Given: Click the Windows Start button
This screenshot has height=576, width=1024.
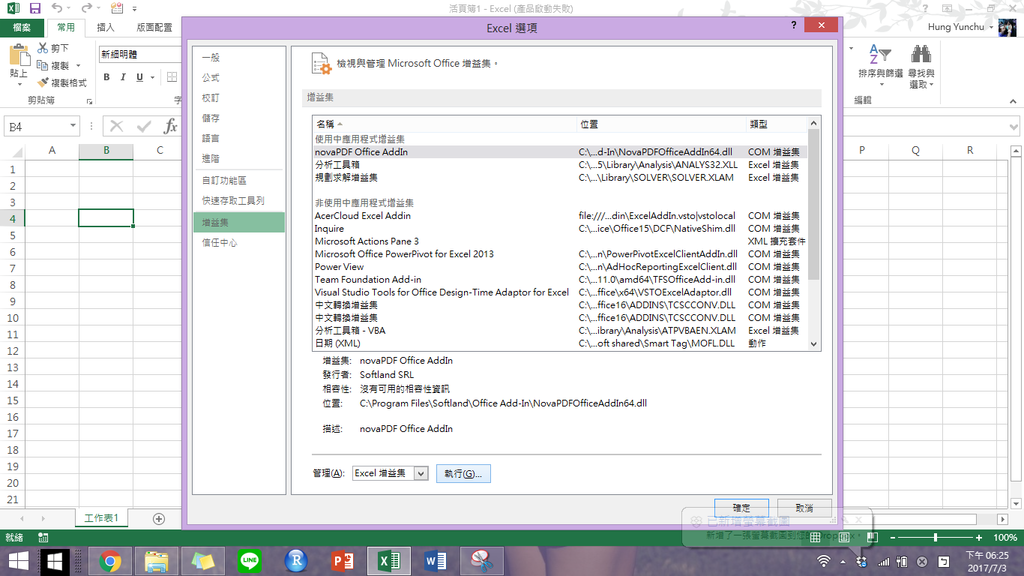Looking at the screenshot, I should (18, 561).
